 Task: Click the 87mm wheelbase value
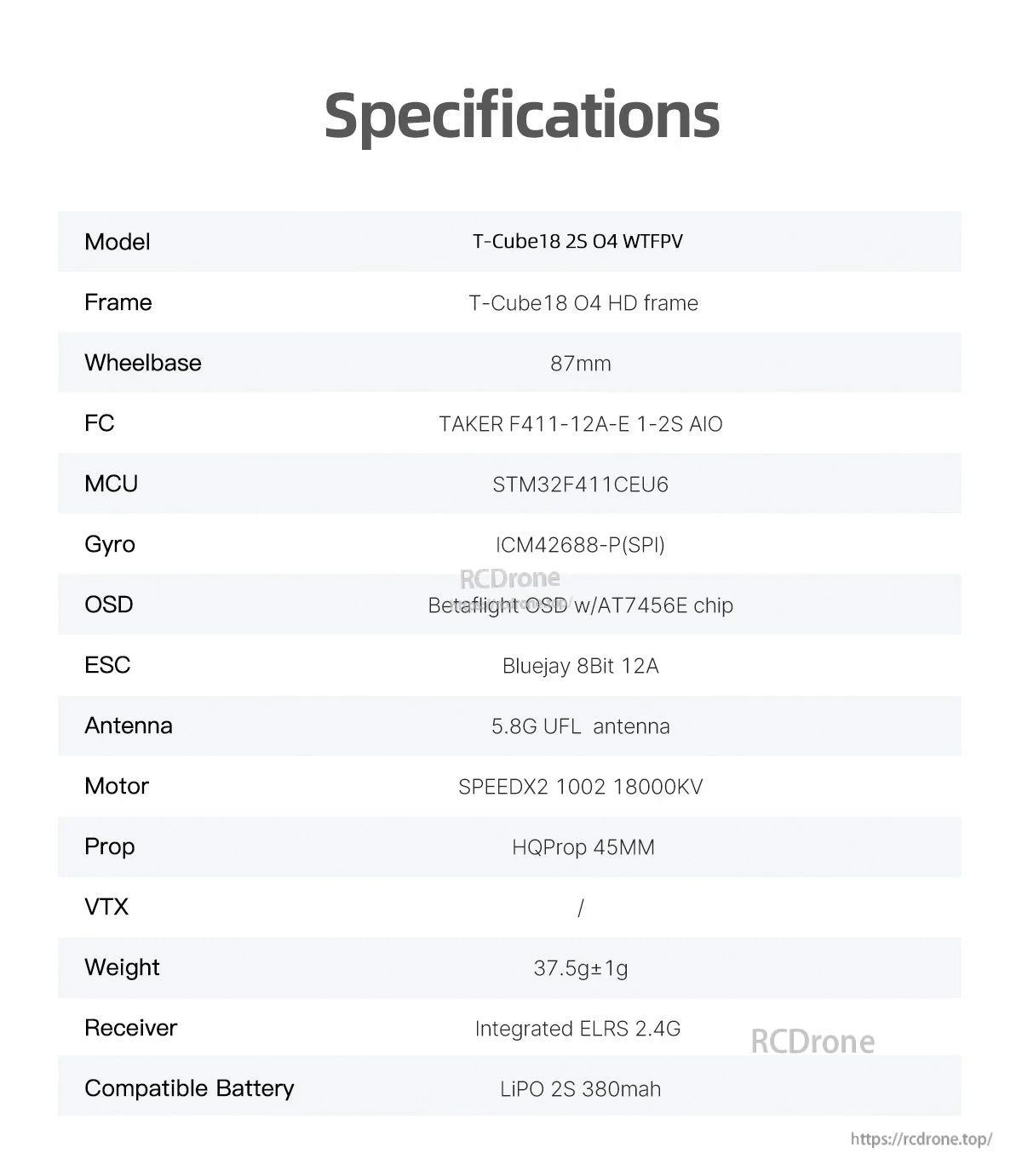click(x=580, y=364)
